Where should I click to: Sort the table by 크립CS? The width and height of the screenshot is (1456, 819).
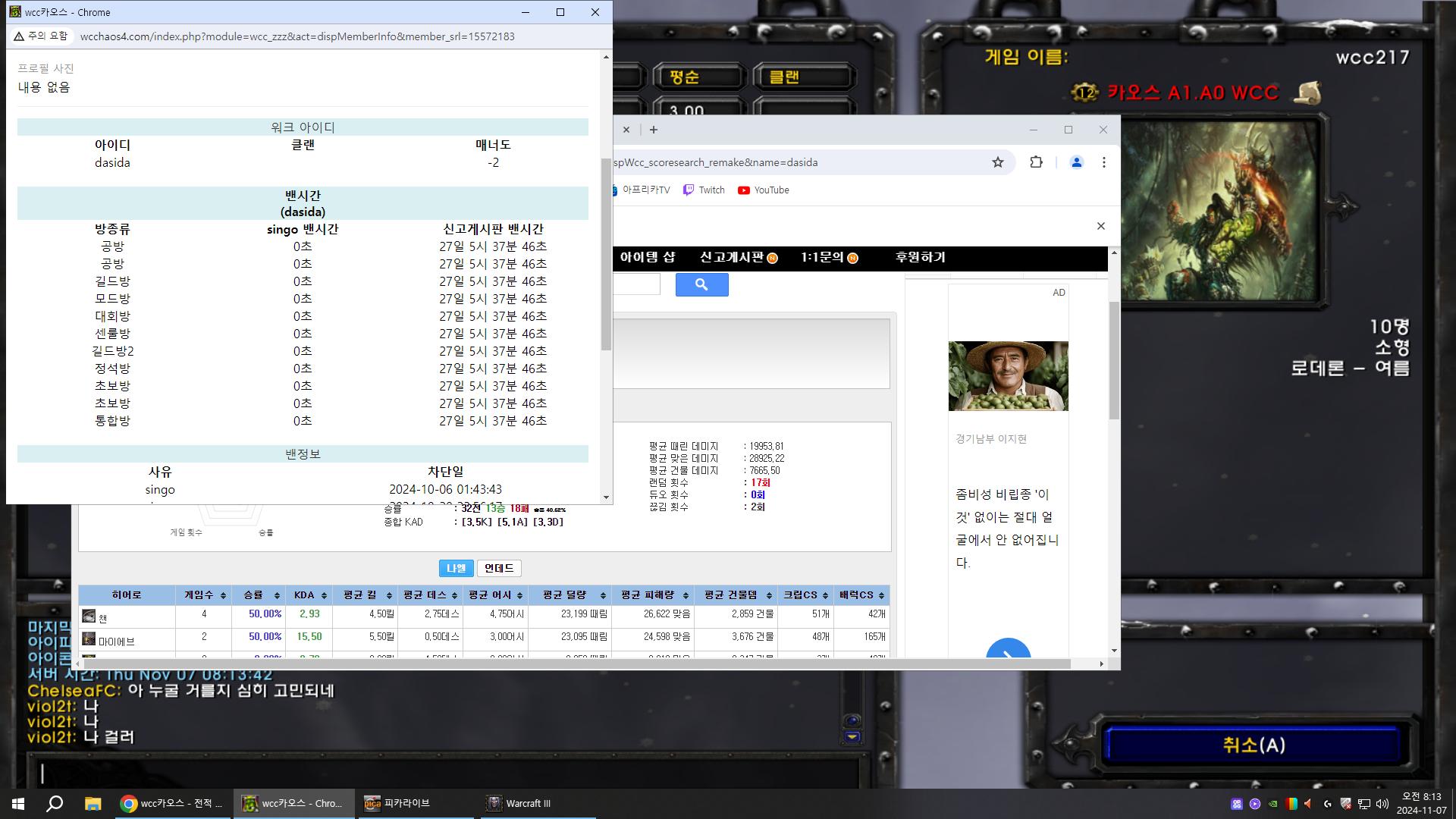coord(805,595)
